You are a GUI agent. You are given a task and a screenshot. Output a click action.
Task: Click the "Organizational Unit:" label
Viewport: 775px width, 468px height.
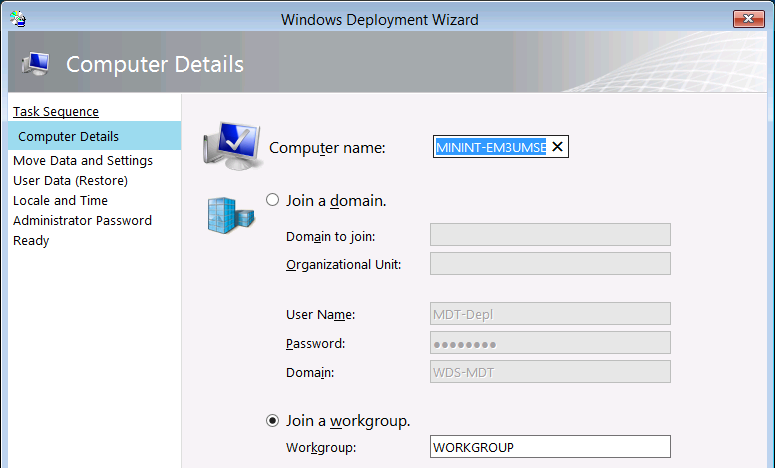point(344,264)
